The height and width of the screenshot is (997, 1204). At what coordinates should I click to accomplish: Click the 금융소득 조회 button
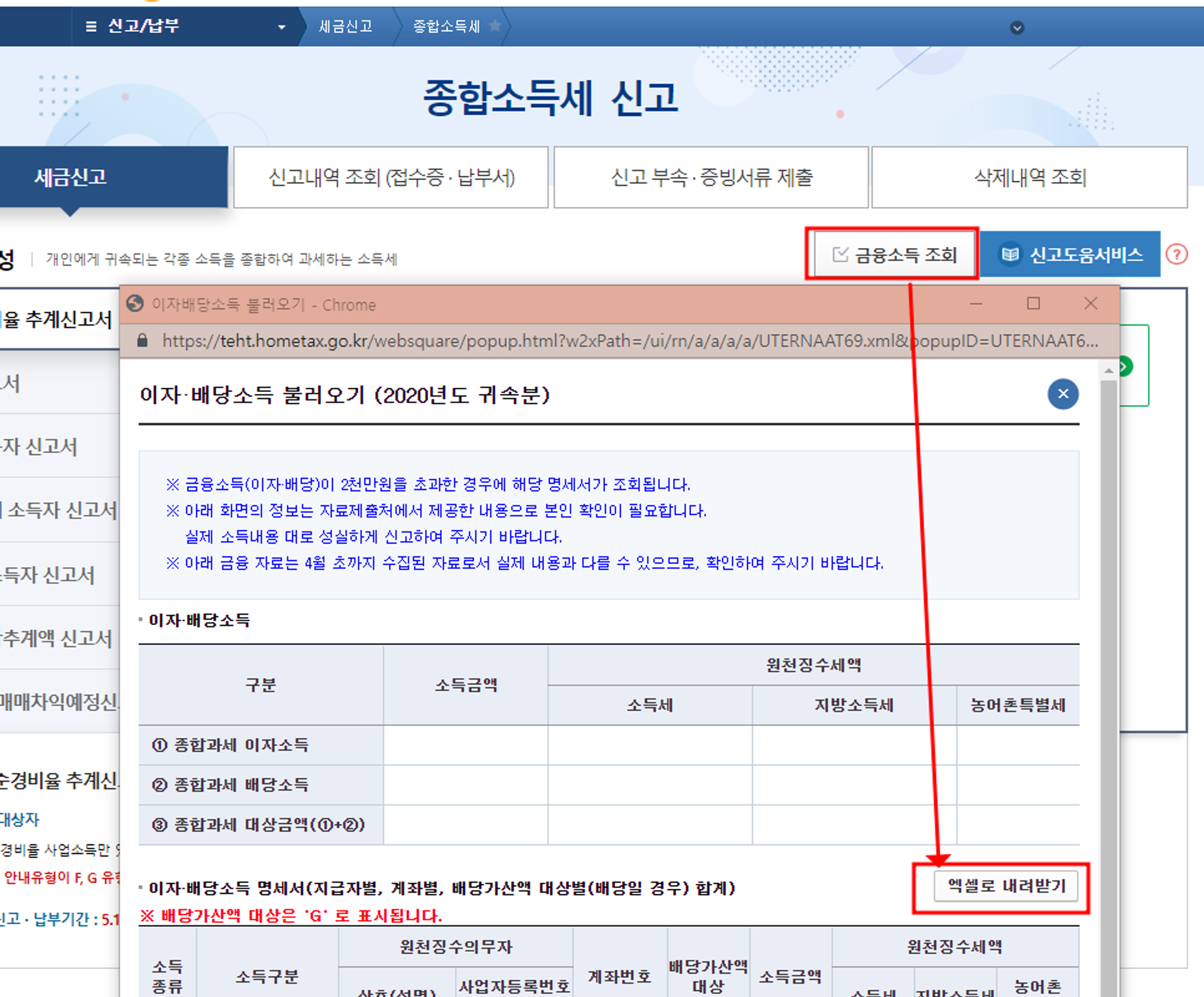(894, 255)
